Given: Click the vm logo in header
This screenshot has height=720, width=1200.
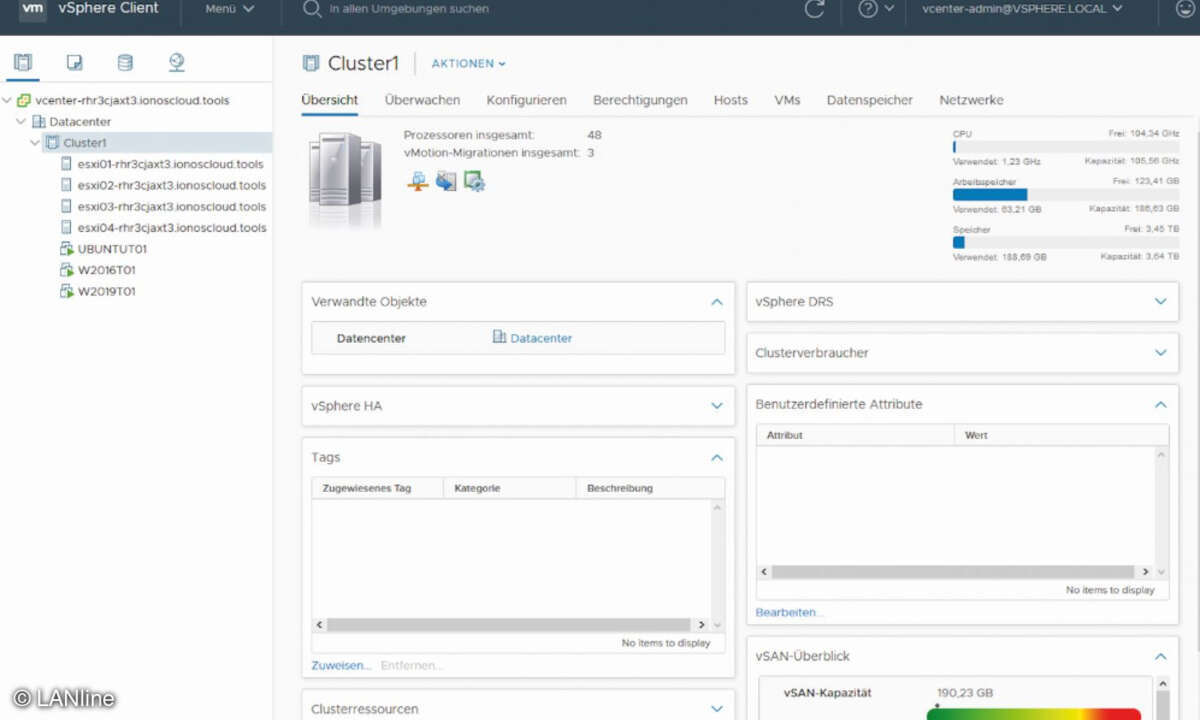Looking at the screenshot, I should click(33, 9).
